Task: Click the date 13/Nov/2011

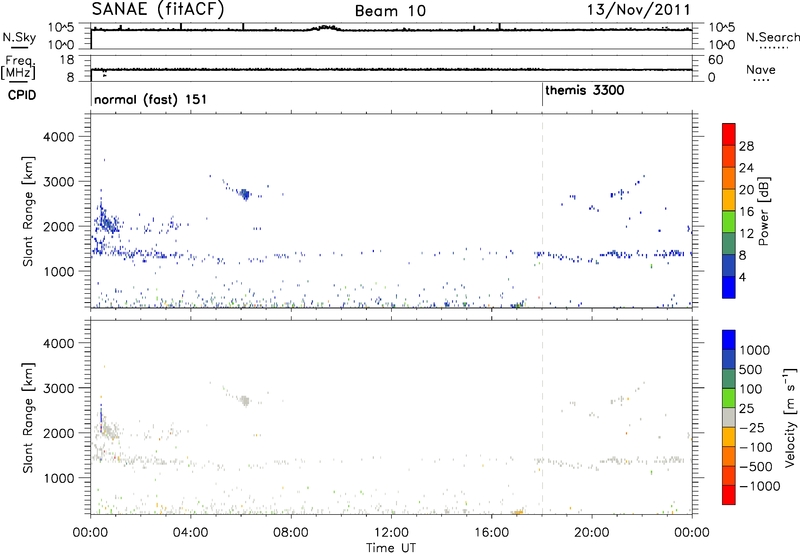Action: (x=639, y=9)
